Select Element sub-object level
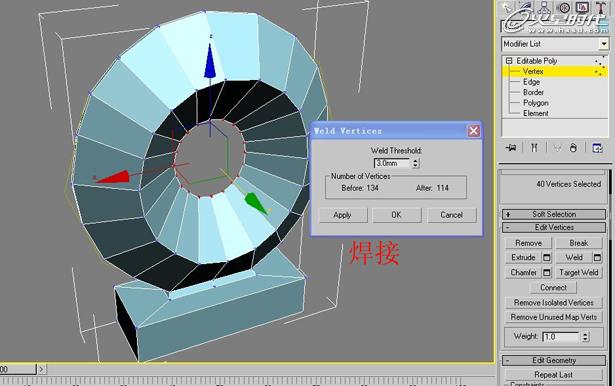The image size is (615, 386). click(x=536, y=113)
